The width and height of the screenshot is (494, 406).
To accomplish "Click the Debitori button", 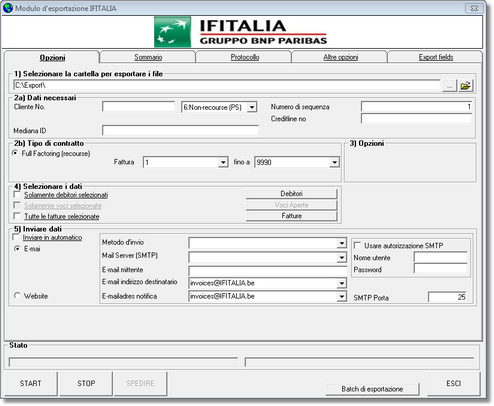I will point(291,194).
